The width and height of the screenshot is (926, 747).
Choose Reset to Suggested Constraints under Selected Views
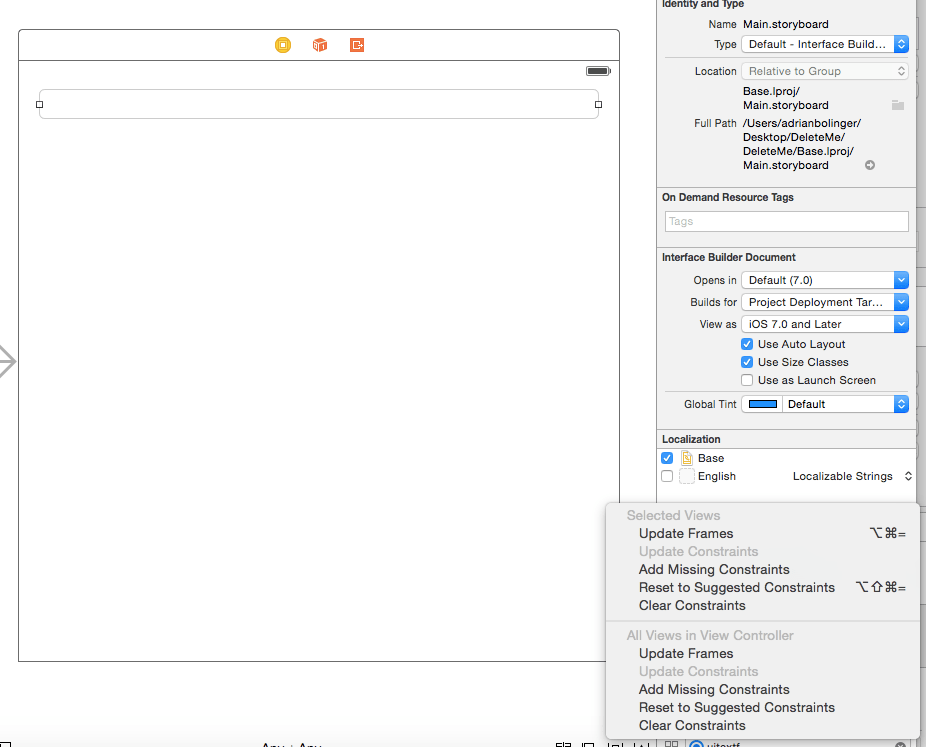click(762, 588)
